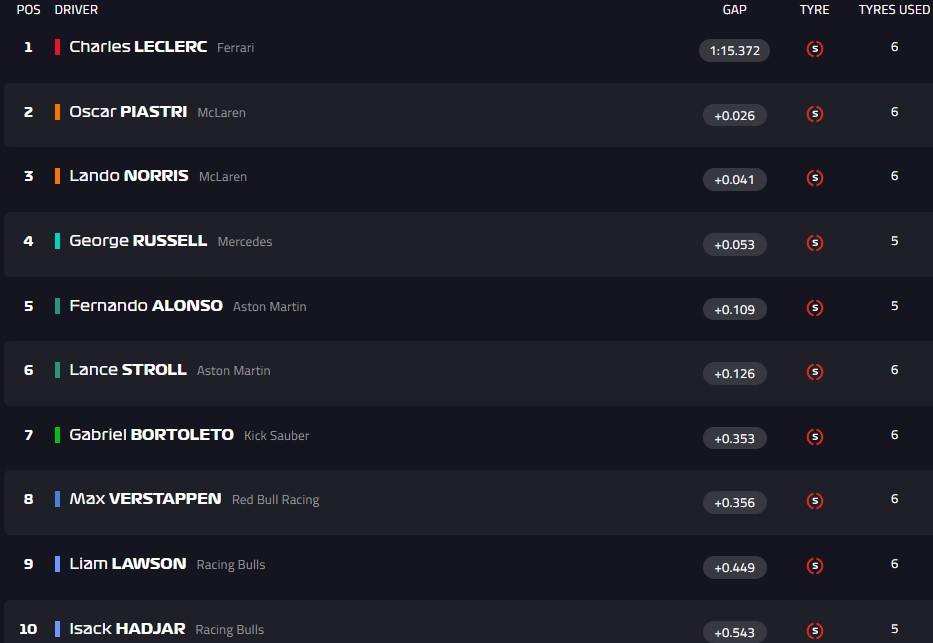Click the blue Red Bull team color bar
933x643 pixels.
tap(57, 499)
